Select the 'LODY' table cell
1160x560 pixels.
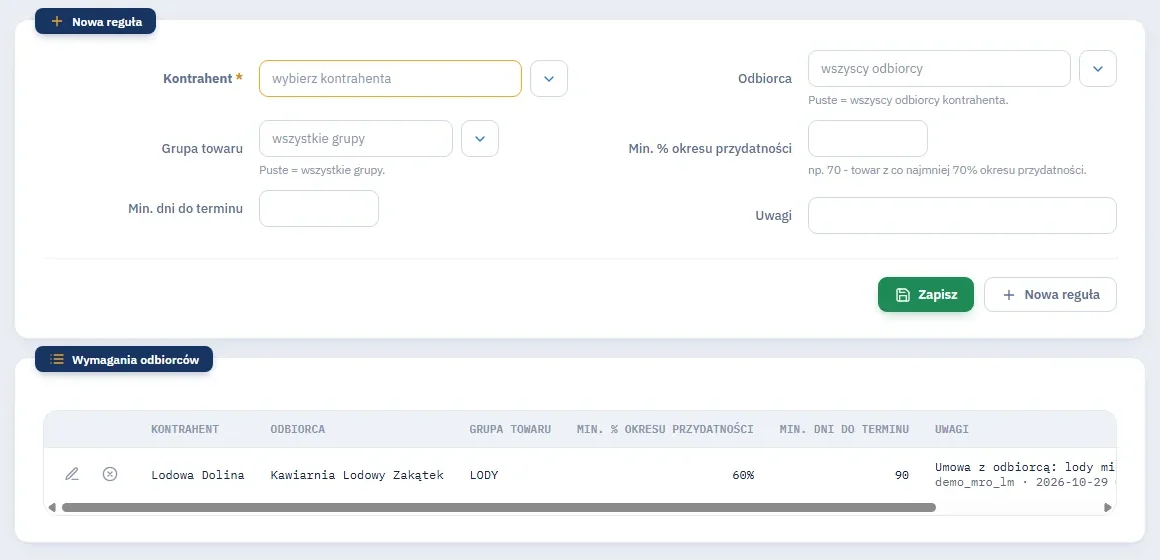tap(484, 475)
